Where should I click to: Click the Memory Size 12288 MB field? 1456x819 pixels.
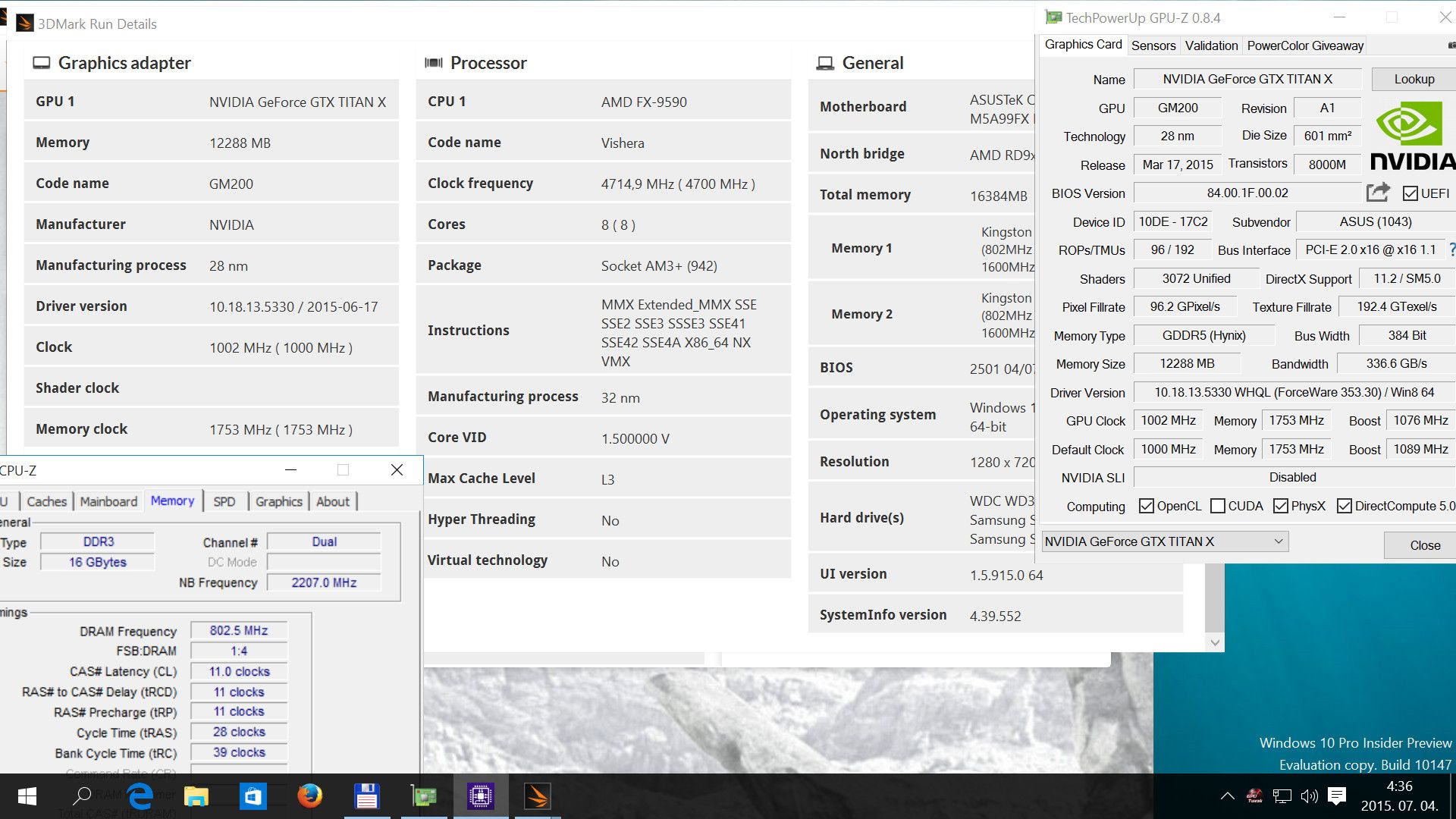point(1187,364)
